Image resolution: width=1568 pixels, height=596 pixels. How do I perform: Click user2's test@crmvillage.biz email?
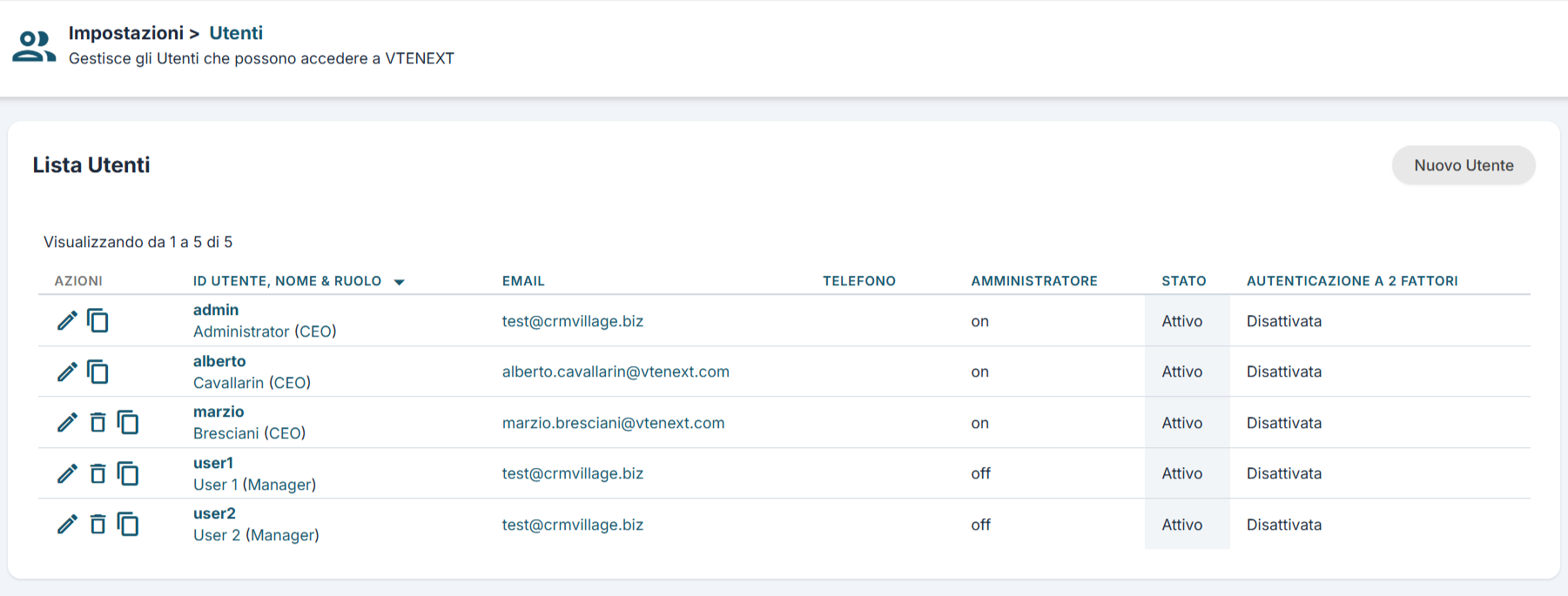tap(573, 525)
